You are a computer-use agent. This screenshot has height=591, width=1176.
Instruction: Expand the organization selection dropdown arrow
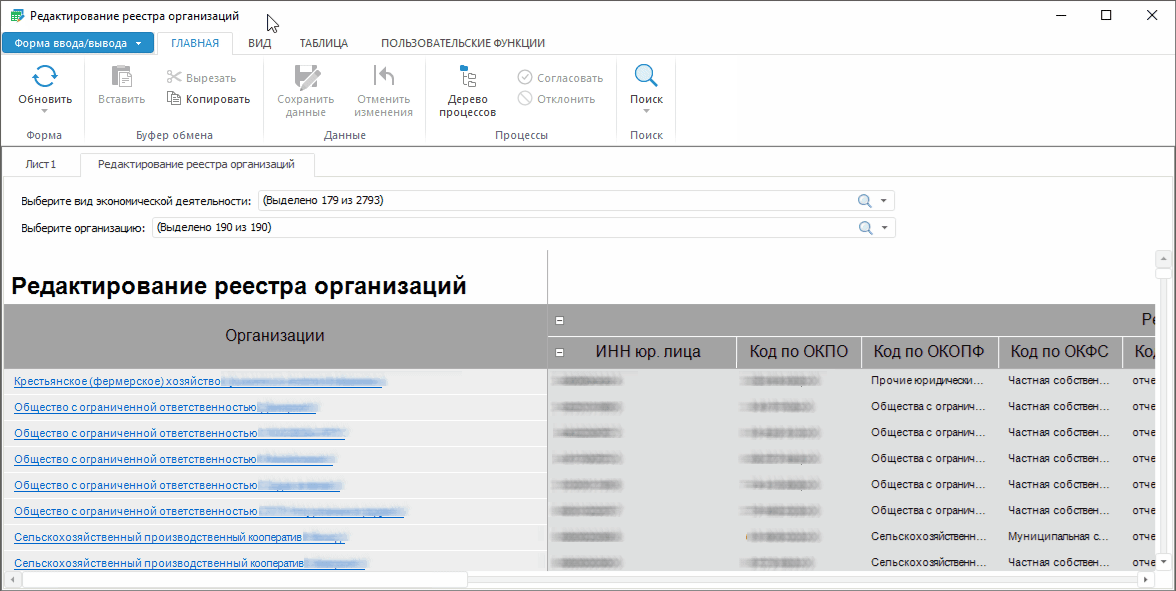[x=884, y=228]
